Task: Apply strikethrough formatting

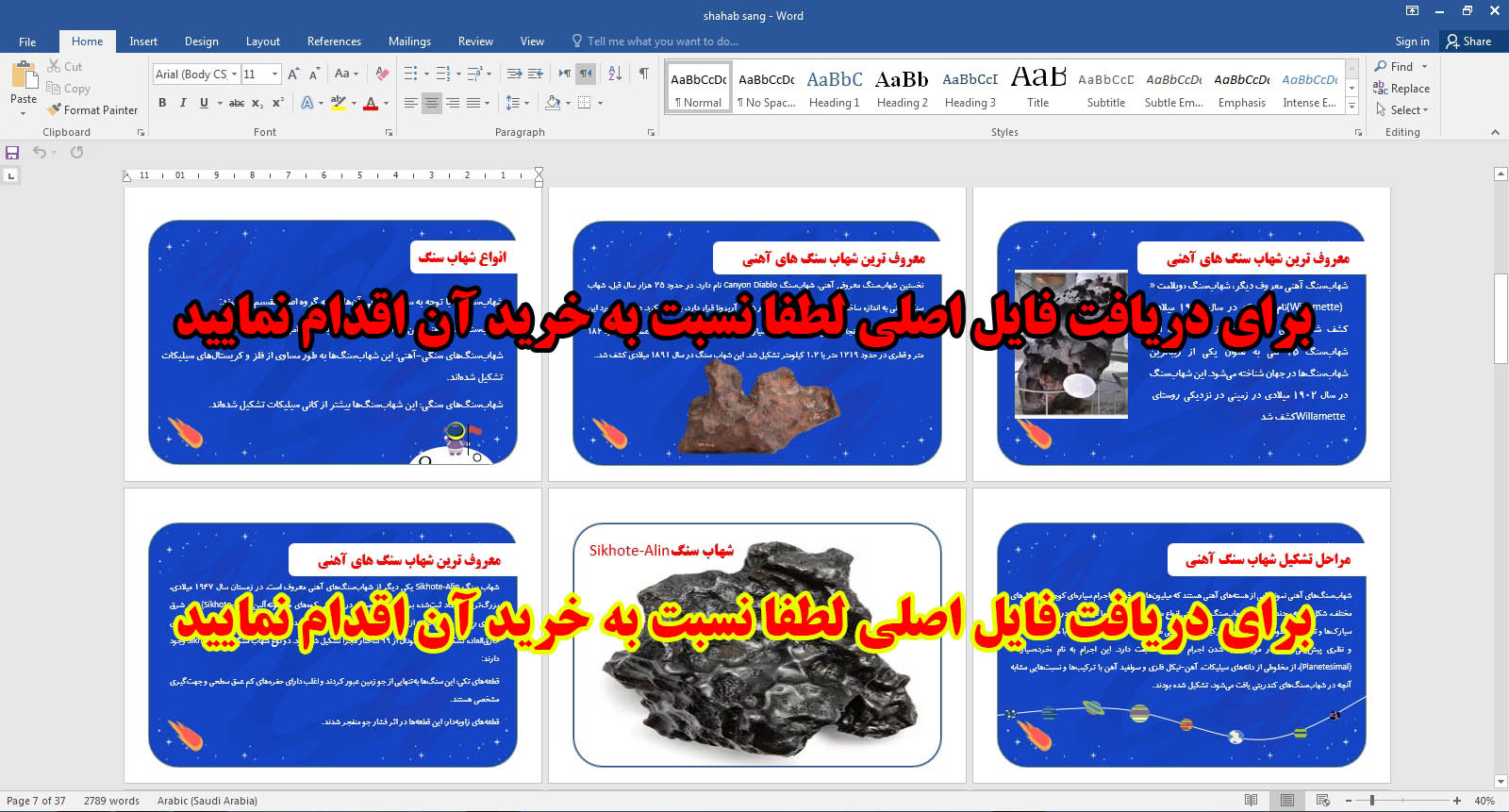Action: coord(237,103)
